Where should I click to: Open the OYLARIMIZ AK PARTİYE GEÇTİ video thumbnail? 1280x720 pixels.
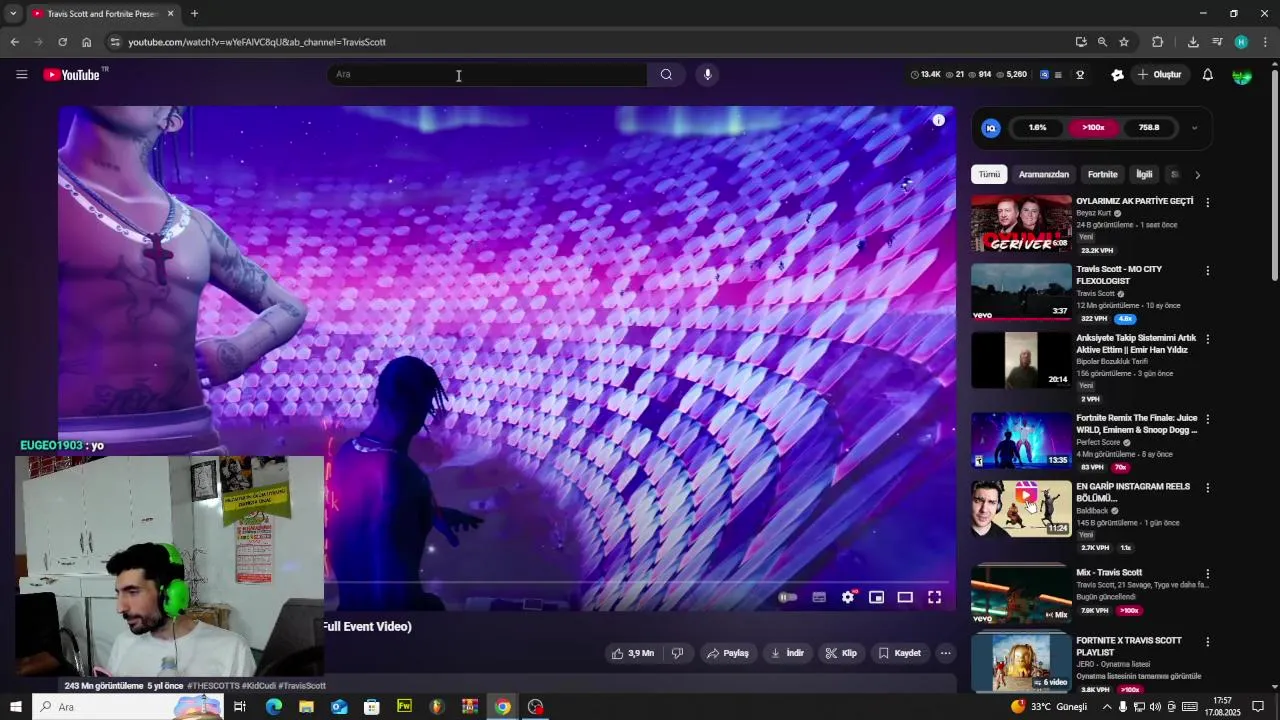(1021, 223)
